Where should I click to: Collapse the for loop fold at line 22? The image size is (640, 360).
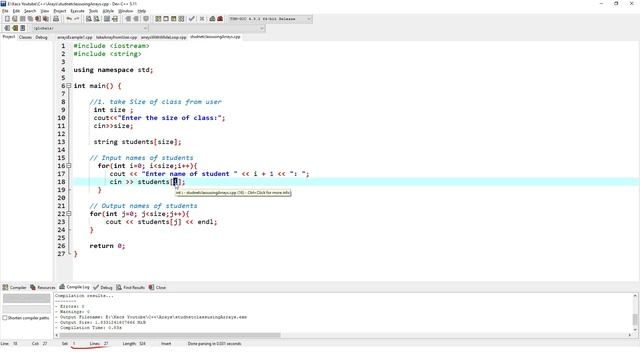69,214
